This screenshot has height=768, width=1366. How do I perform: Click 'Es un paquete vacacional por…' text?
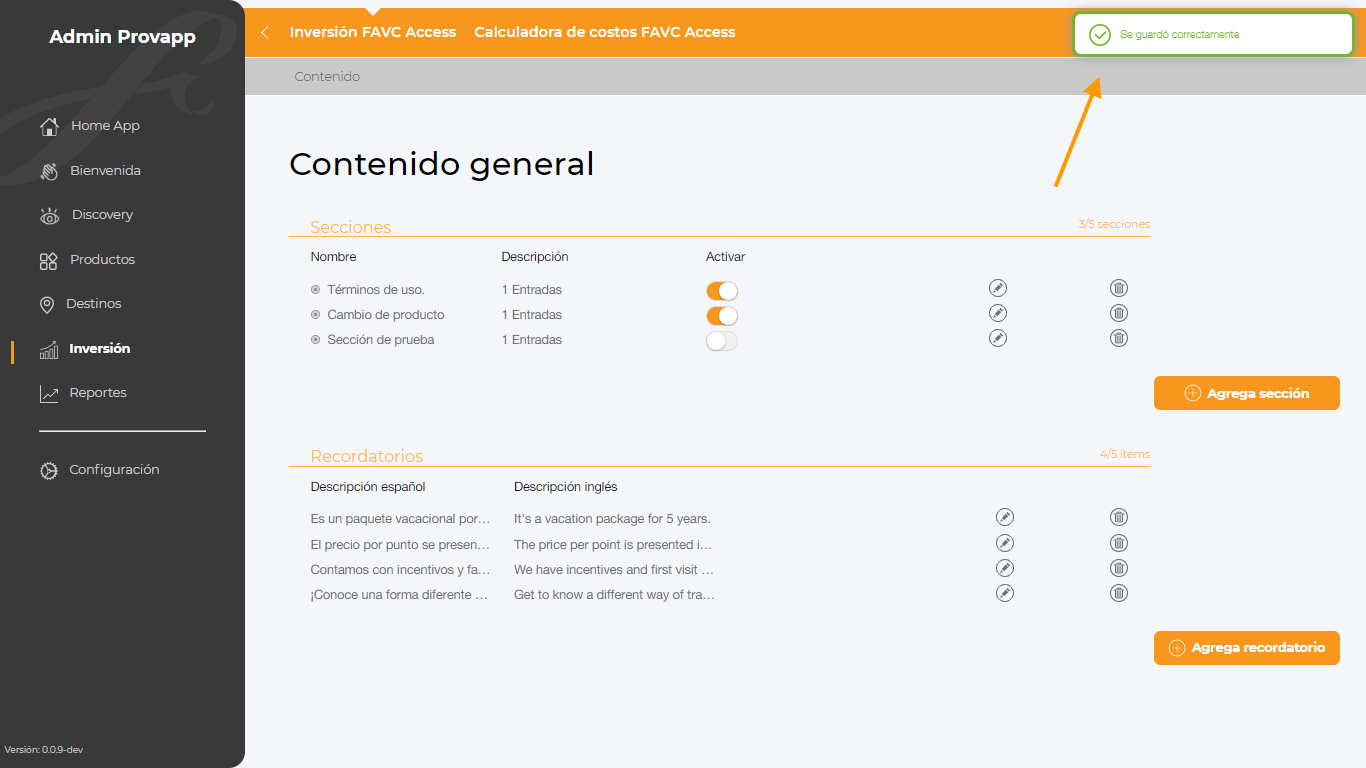[x=401, y=519]
